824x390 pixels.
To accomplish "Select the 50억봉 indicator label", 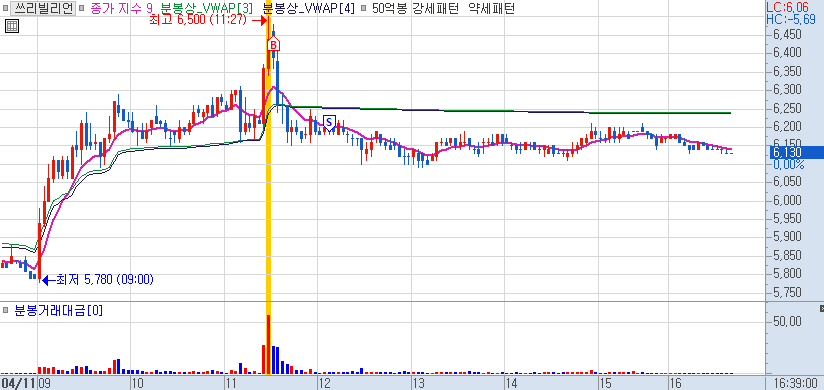I will click(x=389, y=8).
